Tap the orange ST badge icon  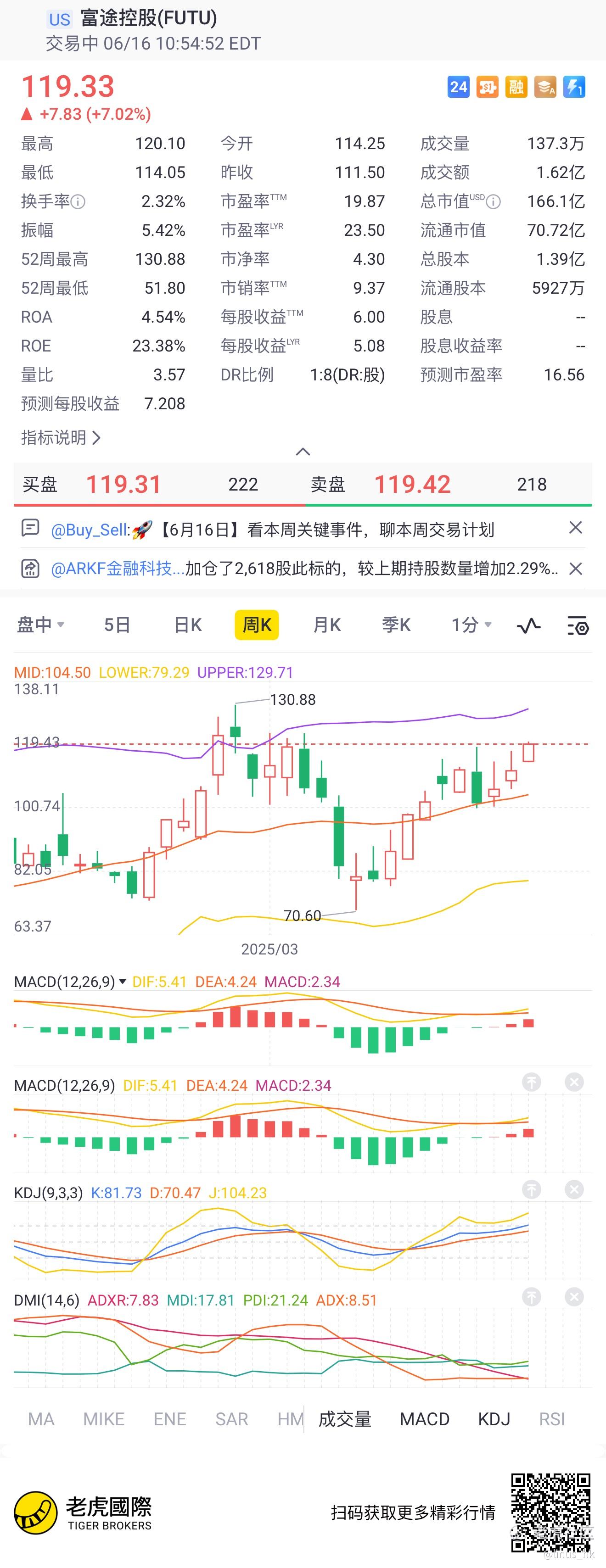(x=487, y=87)
